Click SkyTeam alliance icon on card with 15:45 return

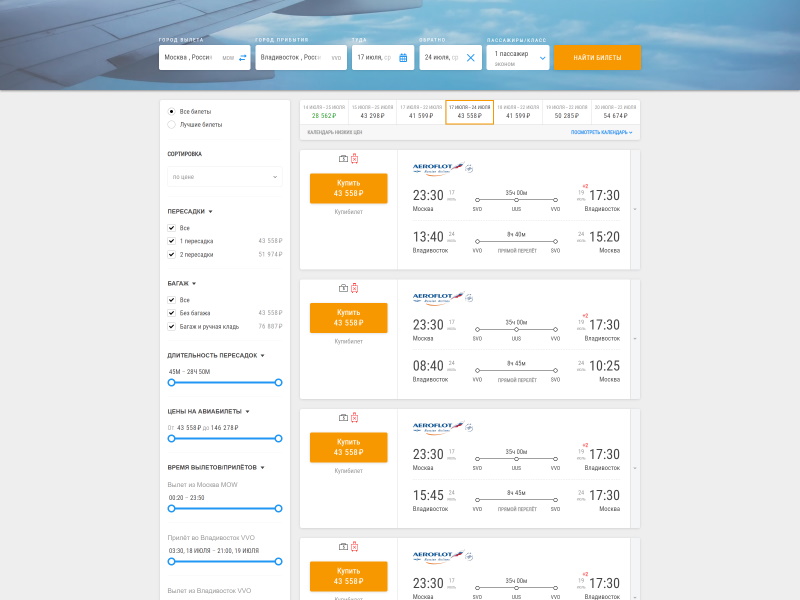[x=469, y=427]
